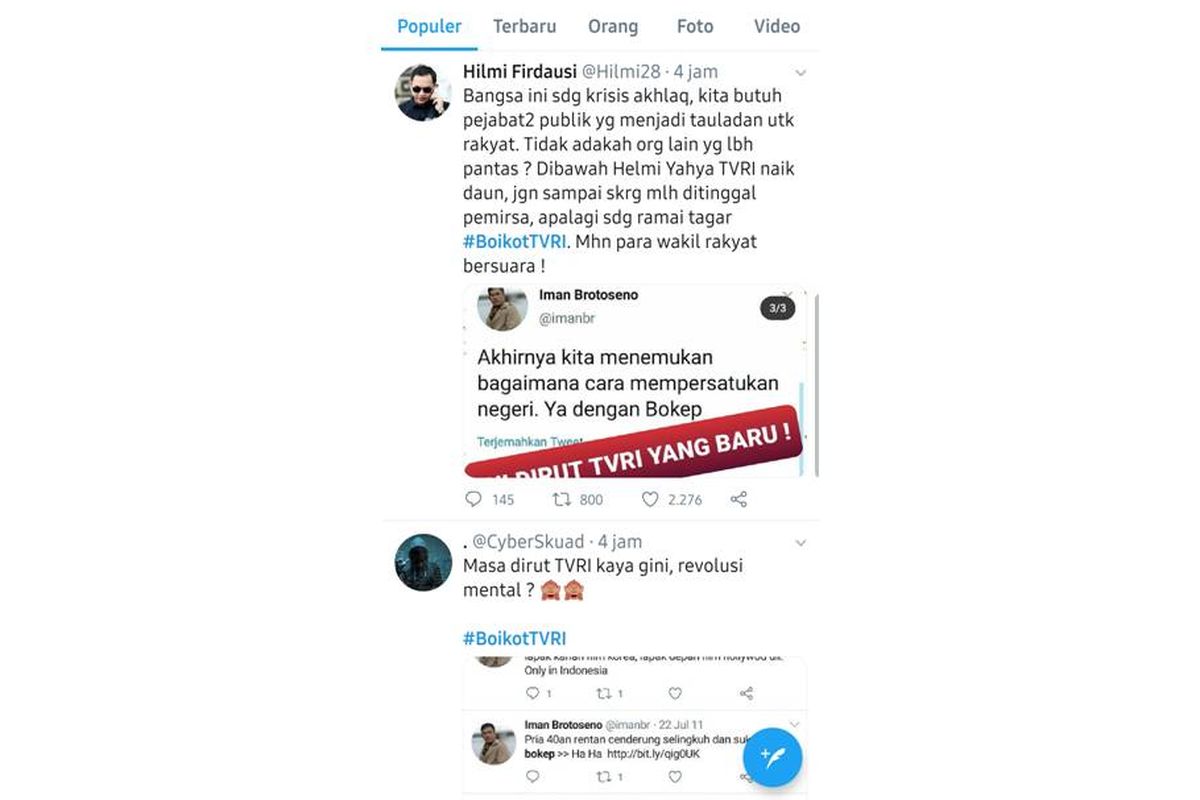This screenshot has height=800, width=1200.
Task: Open #BoikotTVRI hashtag in CyberSkuad's tweet
Action: pos(514,638)
